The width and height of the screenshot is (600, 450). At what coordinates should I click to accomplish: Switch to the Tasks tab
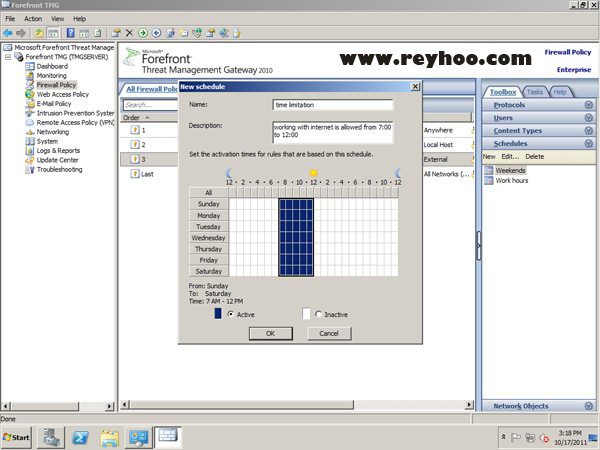pos(534,92)
